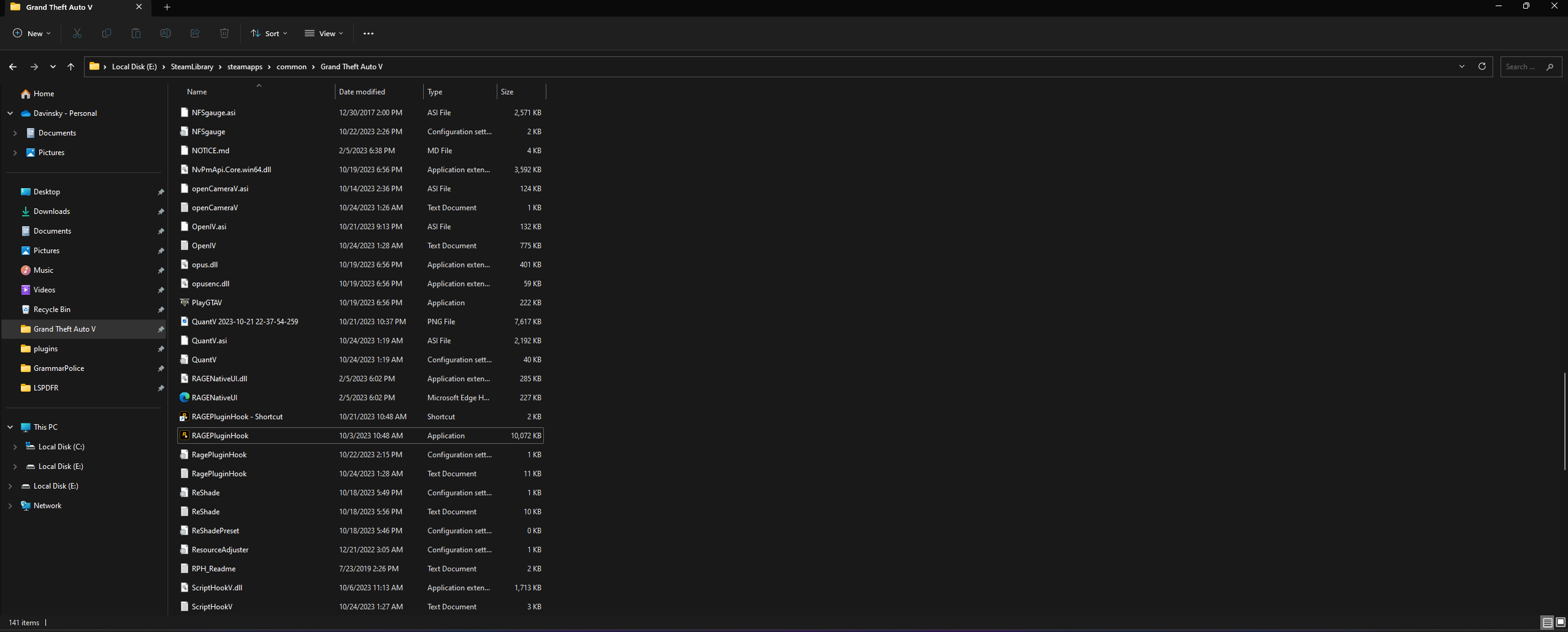This screenshot has width=1568, height=632.
Task: Sort files by the Type column
Action: (460, 92)
